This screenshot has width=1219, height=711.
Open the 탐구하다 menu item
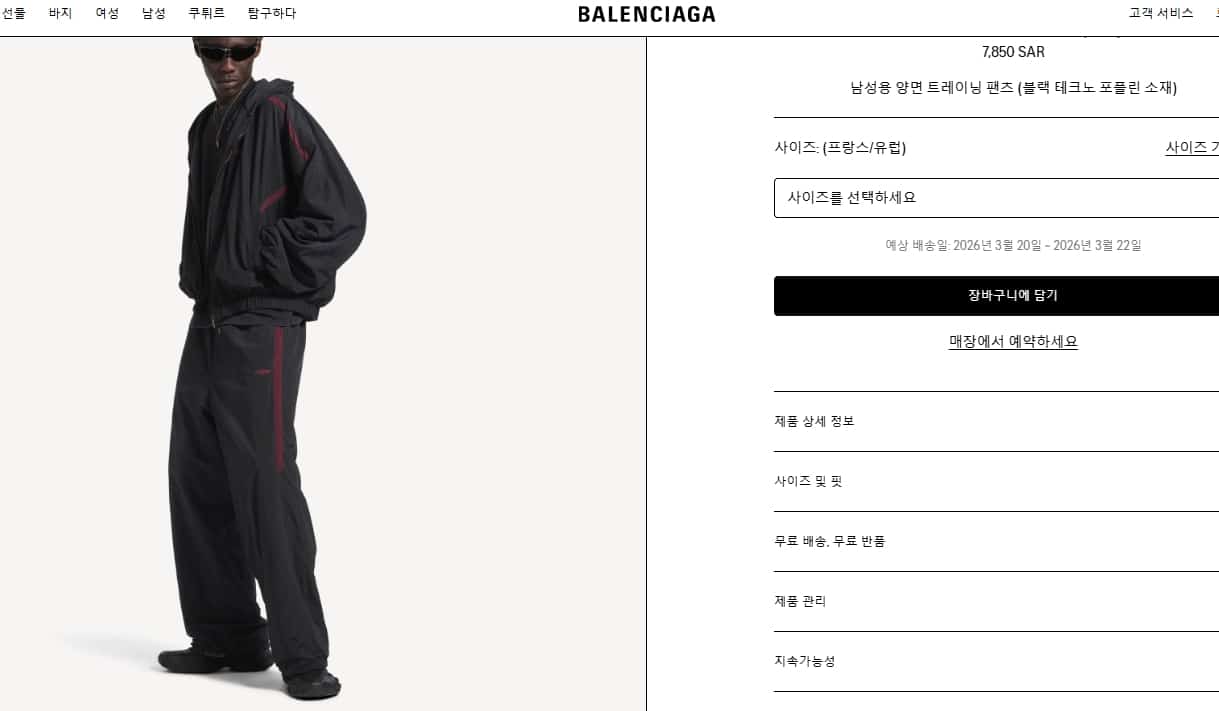click(272, 13)
